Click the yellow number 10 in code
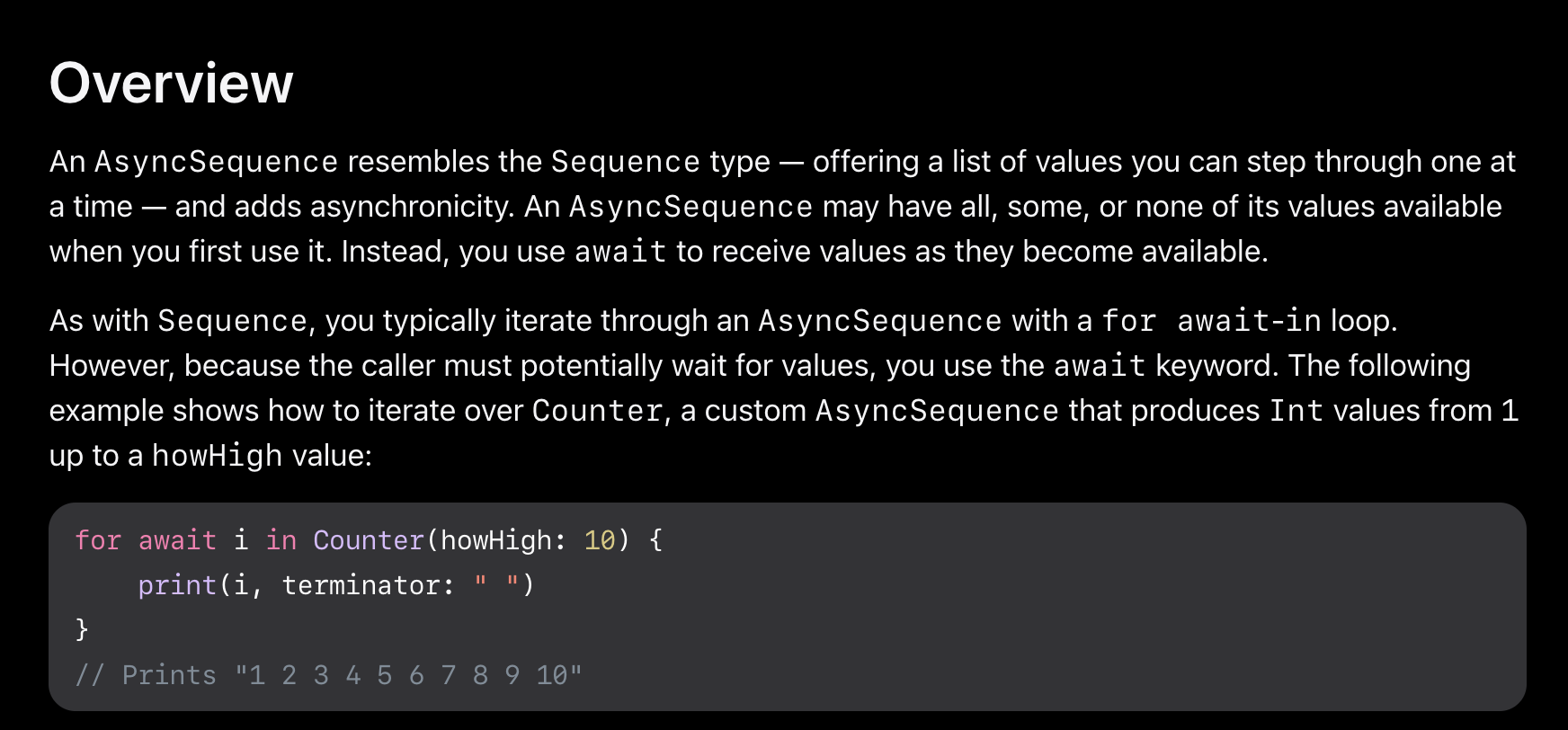Image resolution: width=1568 pixels, height=730 pixels. (x=600, y=540)
